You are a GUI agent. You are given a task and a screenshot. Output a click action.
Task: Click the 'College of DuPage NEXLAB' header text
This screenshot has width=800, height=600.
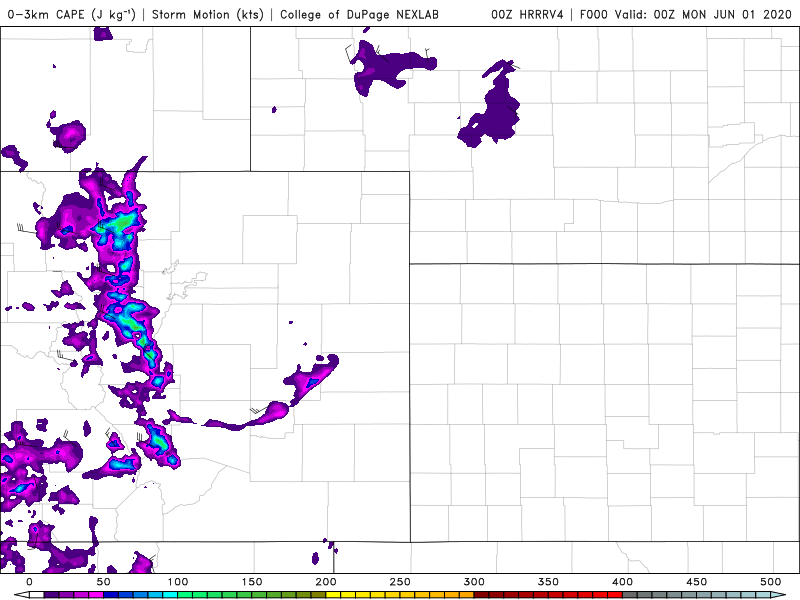coord(359,14)
